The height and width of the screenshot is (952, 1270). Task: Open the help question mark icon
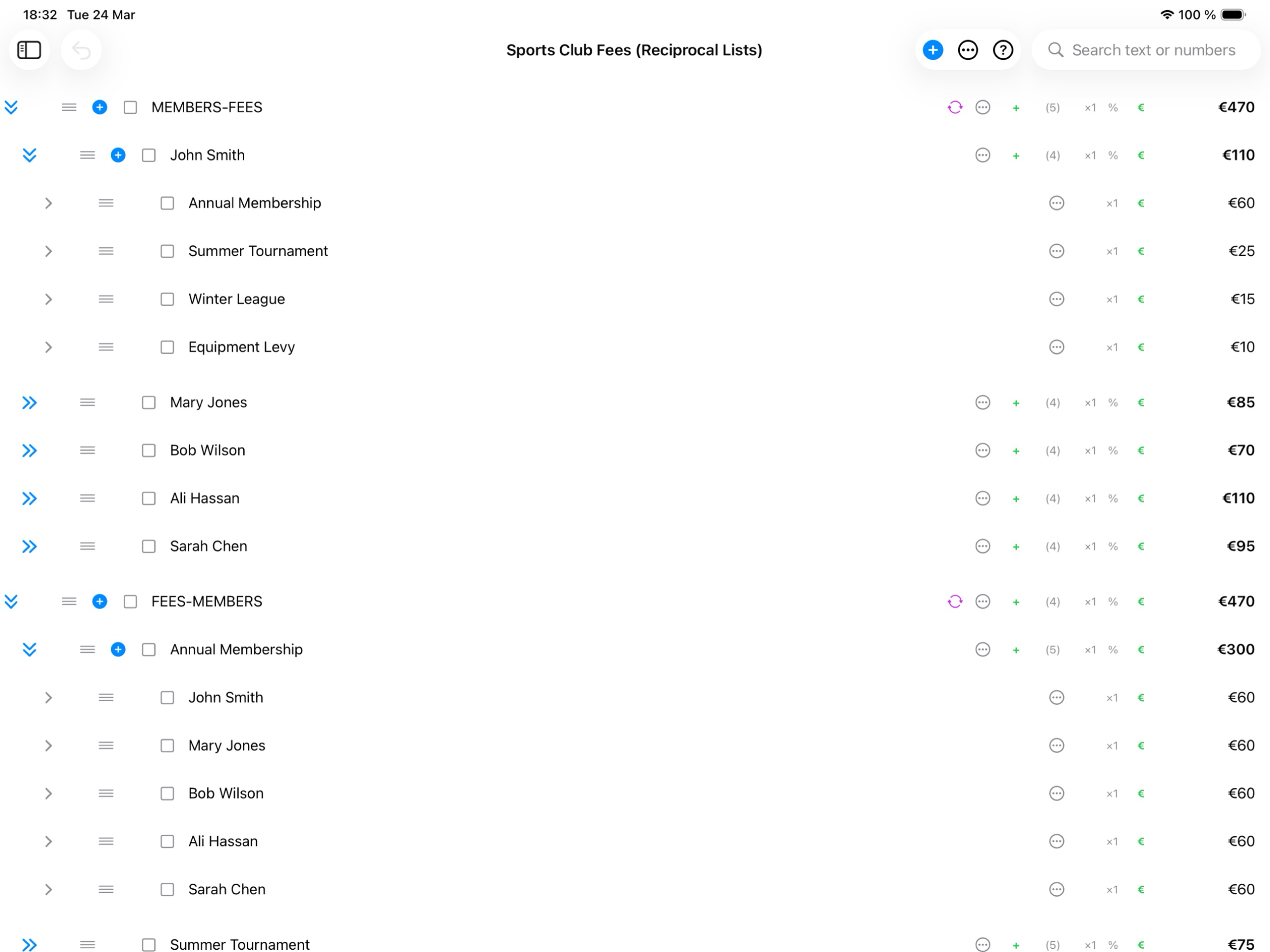[1003, 50]
